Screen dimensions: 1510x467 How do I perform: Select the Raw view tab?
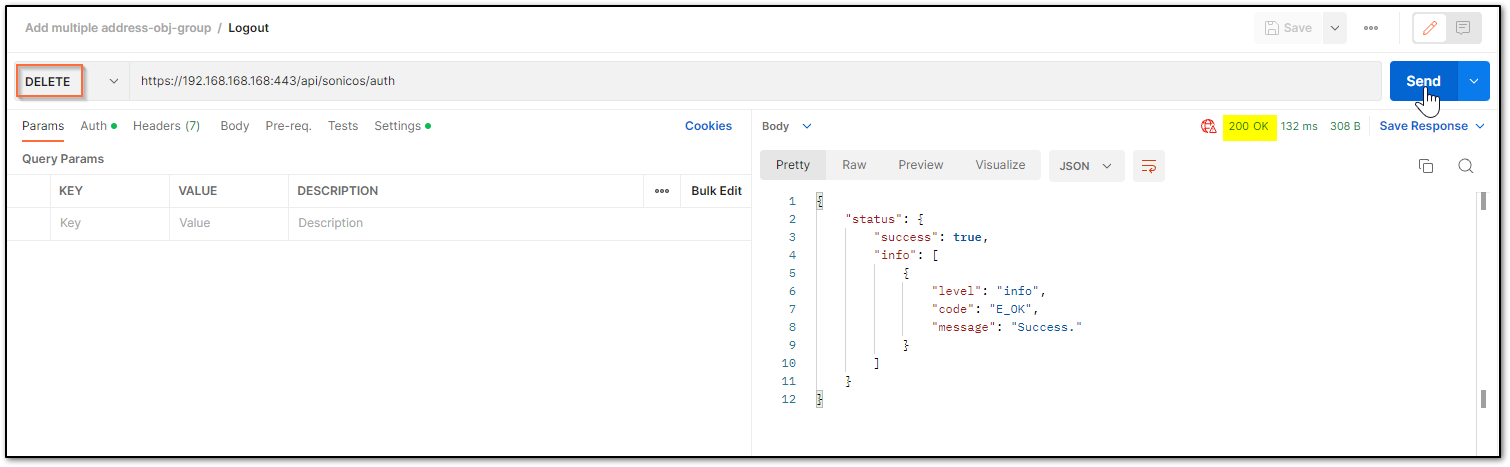tap(854, 165)
